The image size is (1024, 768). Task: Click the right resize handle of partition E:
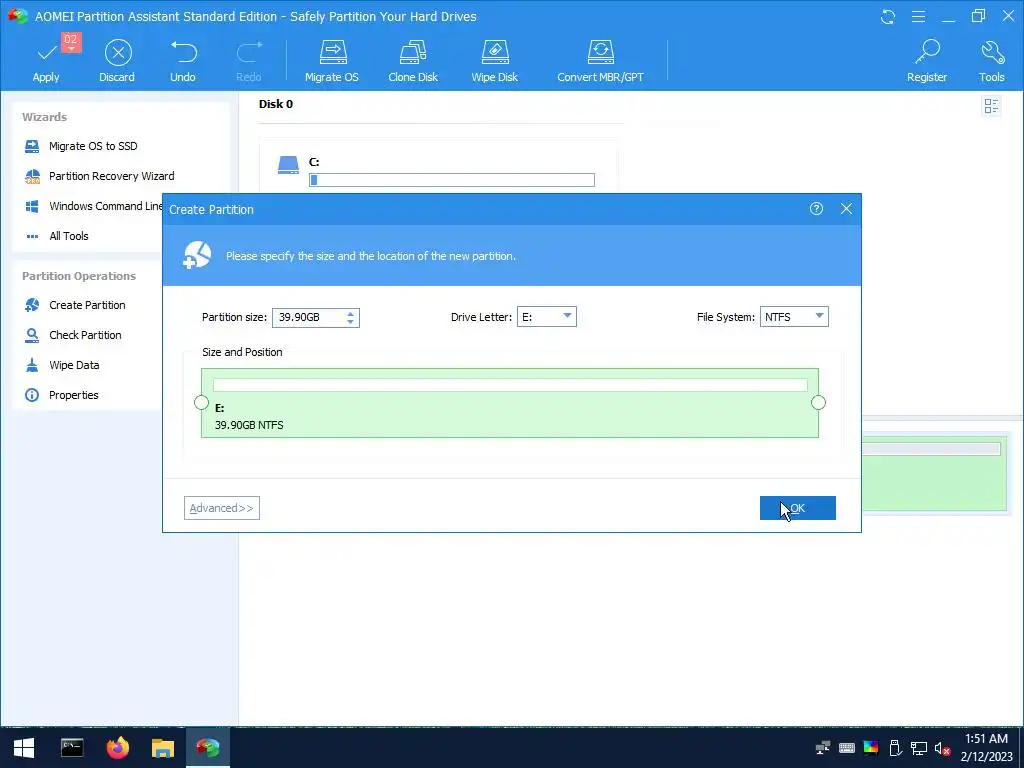[818, 403]
